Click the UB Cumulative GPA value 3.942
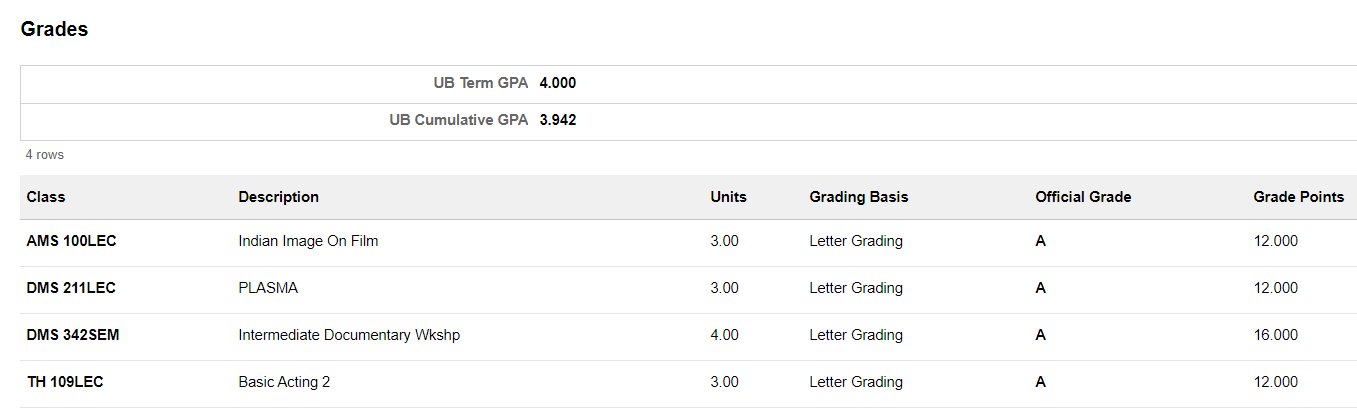This screenshot has width=1357, height=417. (557, 120)
